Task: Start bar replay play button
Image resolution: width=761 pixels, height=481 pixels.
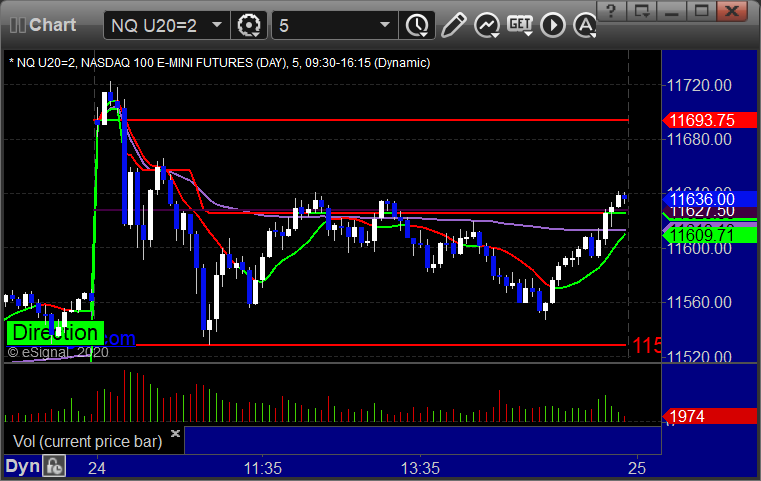Action: pos(553,25)
